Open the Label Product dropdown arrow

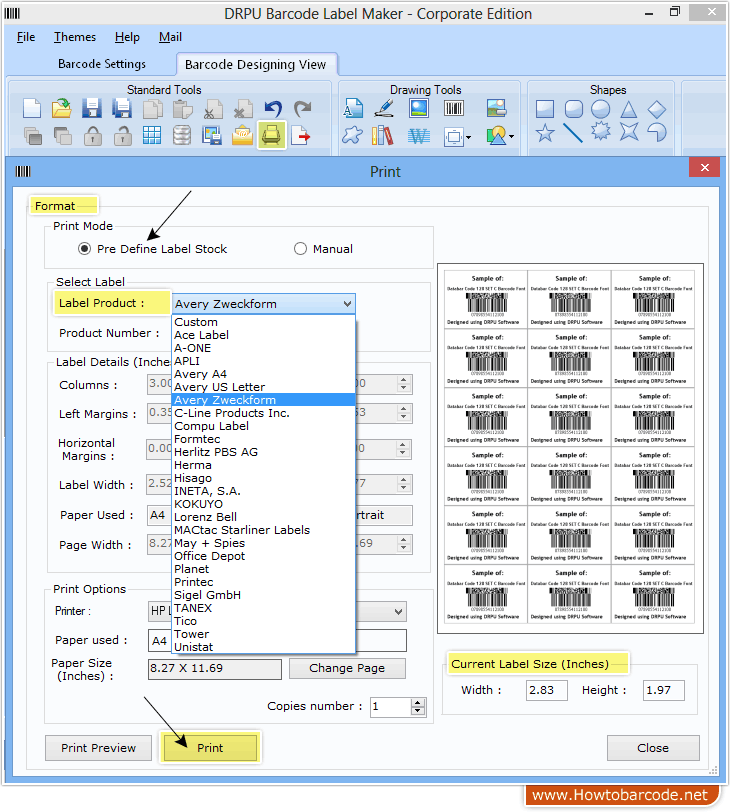(347, 304)
